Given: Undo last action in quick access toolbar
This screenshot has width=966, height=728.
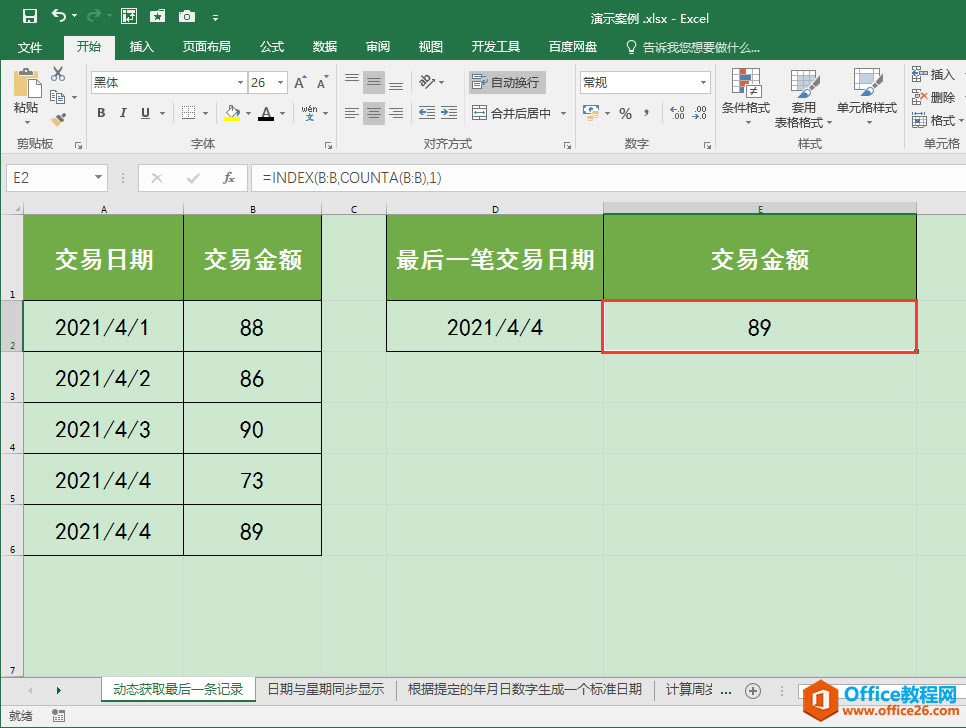Looking at the screenshot, I should (59, 15).
